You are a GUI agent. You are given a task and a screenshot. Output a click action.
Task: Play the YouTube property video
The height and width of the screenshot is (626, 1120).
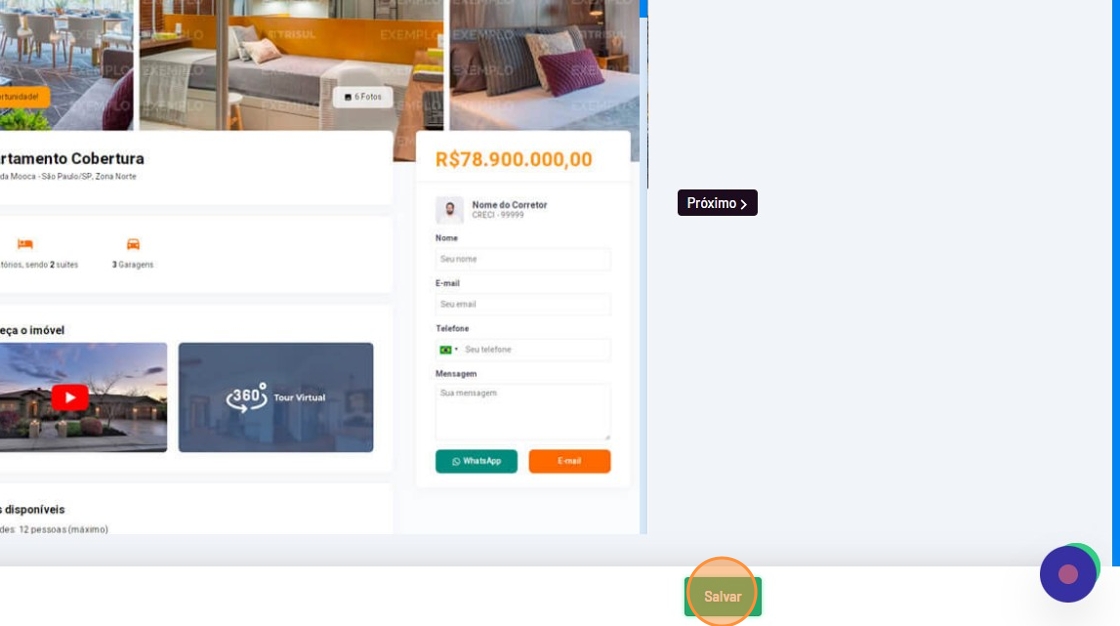click(x=69, y=397)
